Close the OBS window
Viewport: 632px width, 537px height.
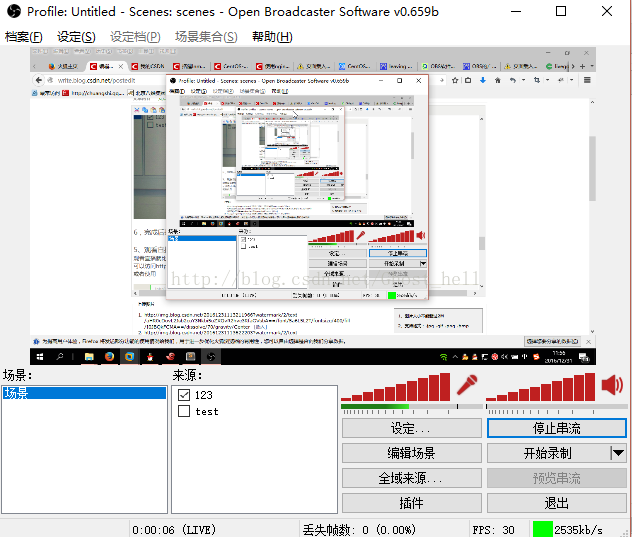[607, 11]
